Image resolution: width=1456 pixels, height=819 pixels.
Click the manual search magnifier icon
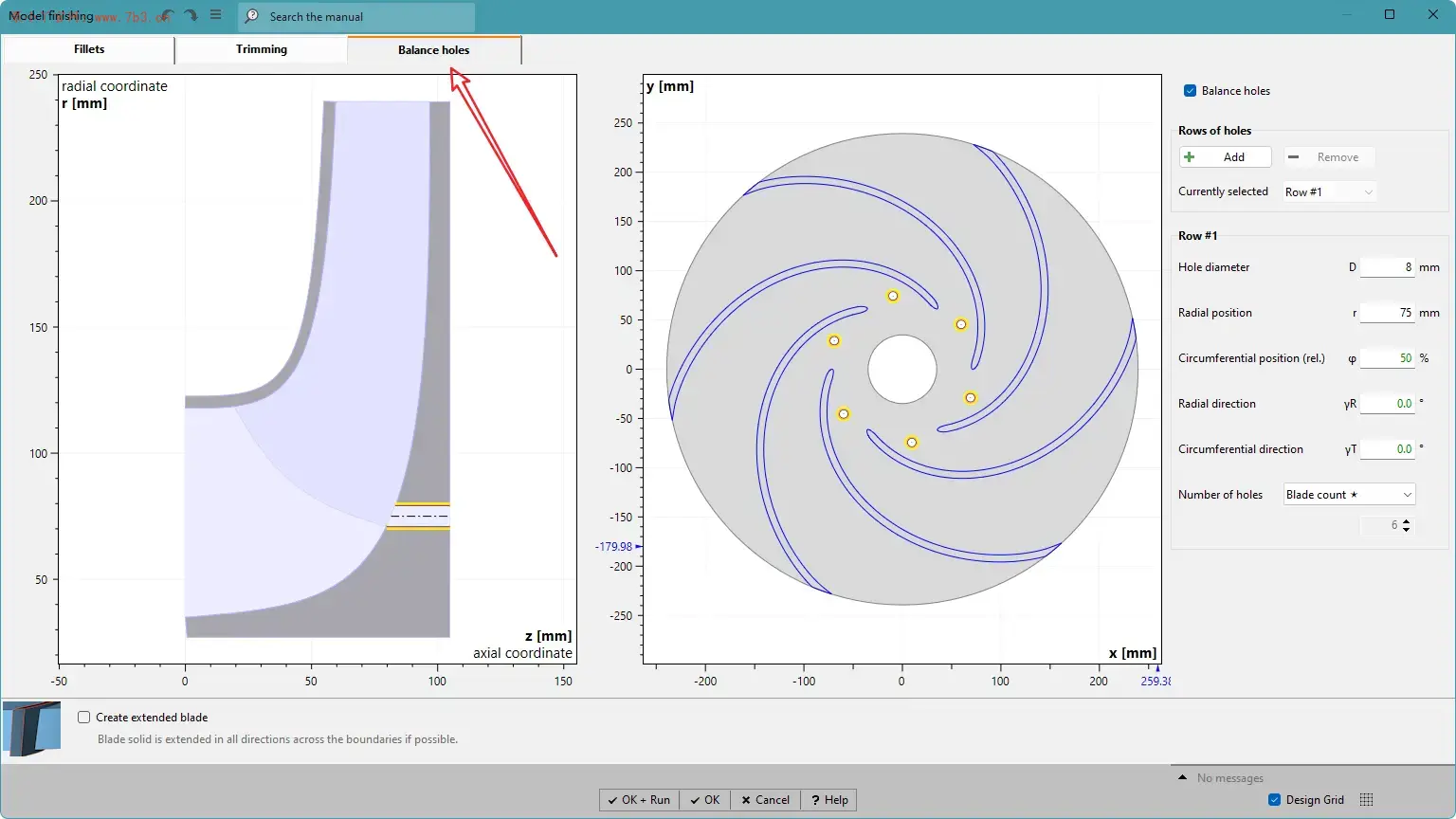[x=252, y=16]
